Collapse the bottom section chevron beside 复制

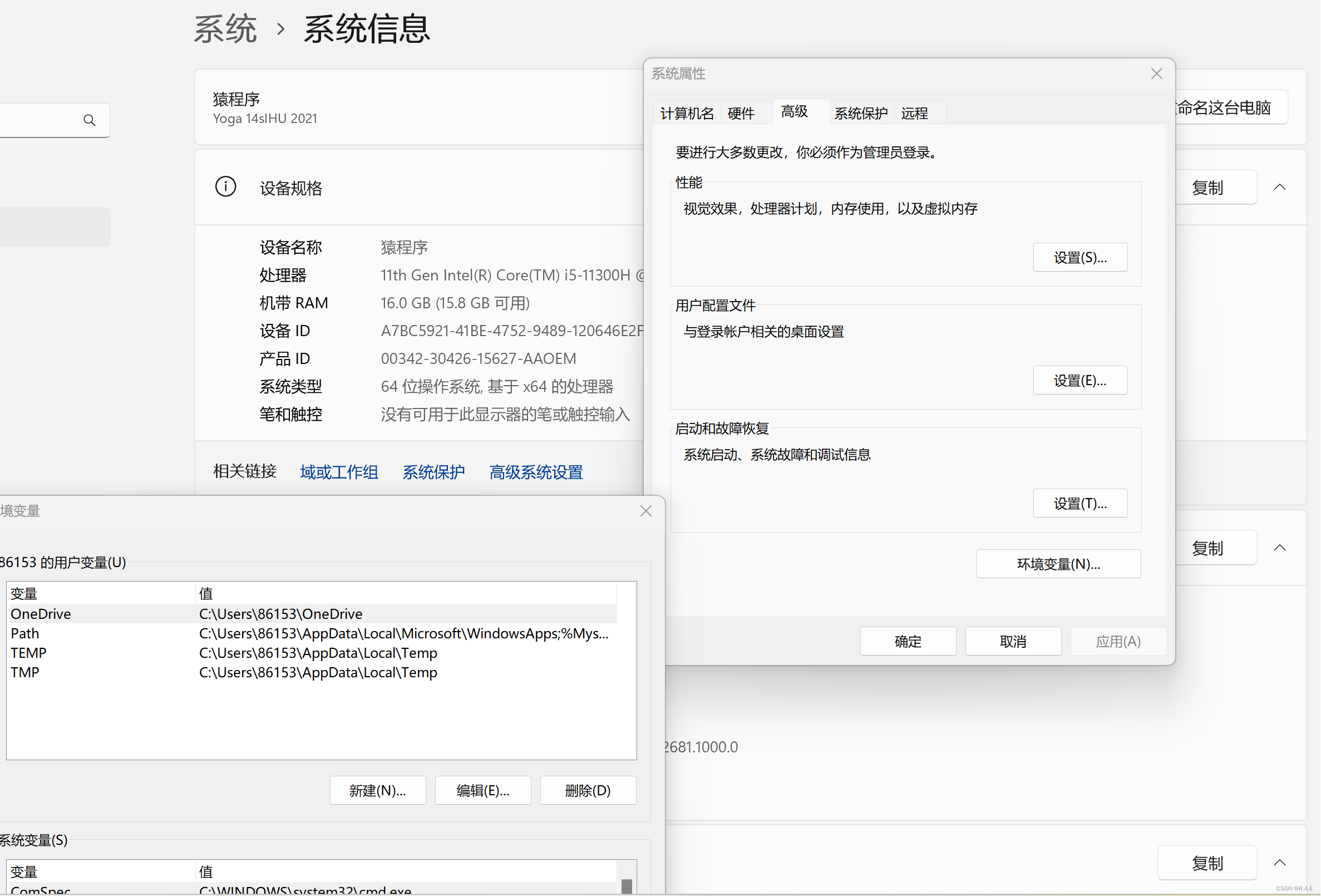point(1279,862)
